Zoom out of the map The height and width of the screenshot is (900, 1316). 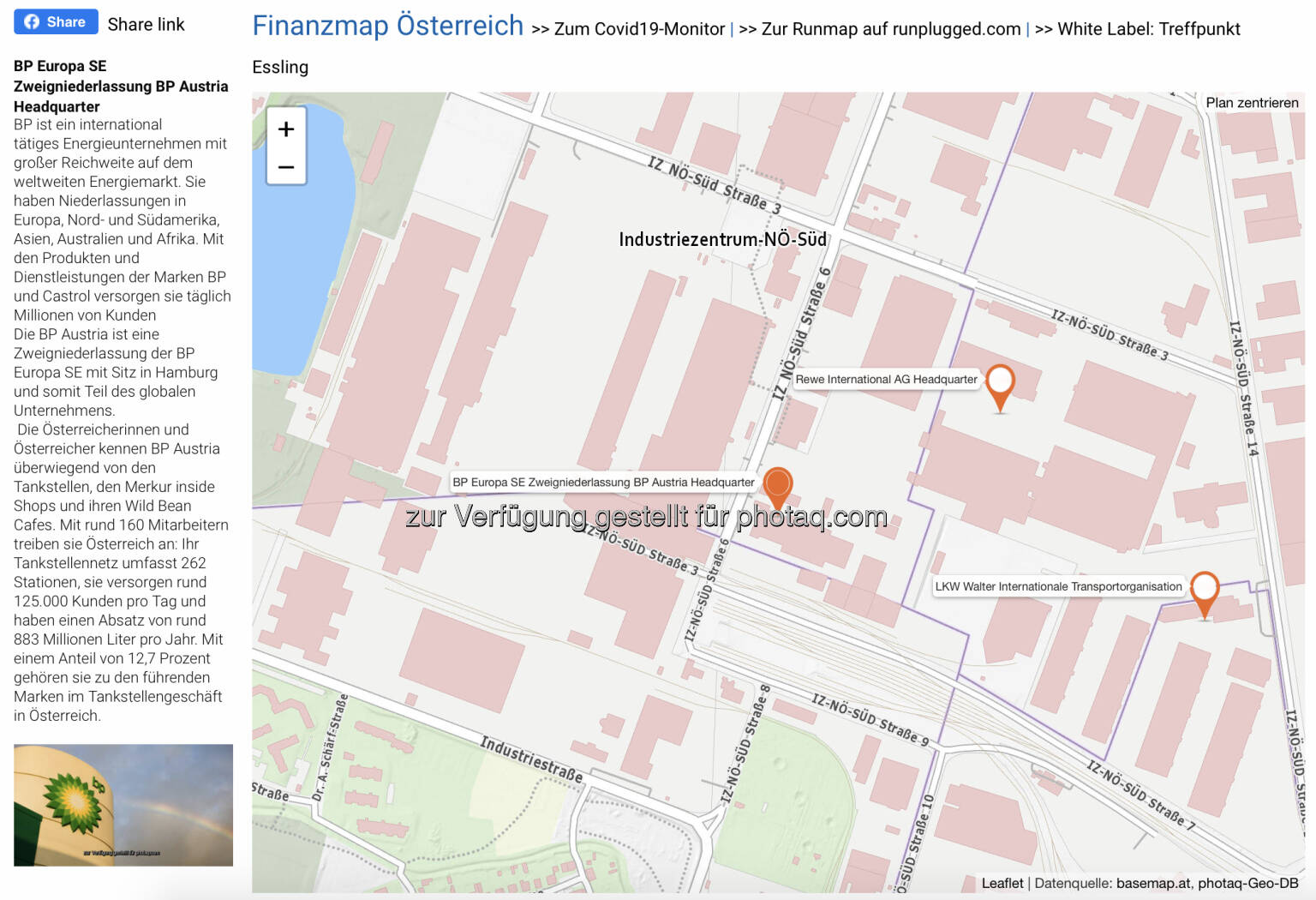click(x=286, y=167)
